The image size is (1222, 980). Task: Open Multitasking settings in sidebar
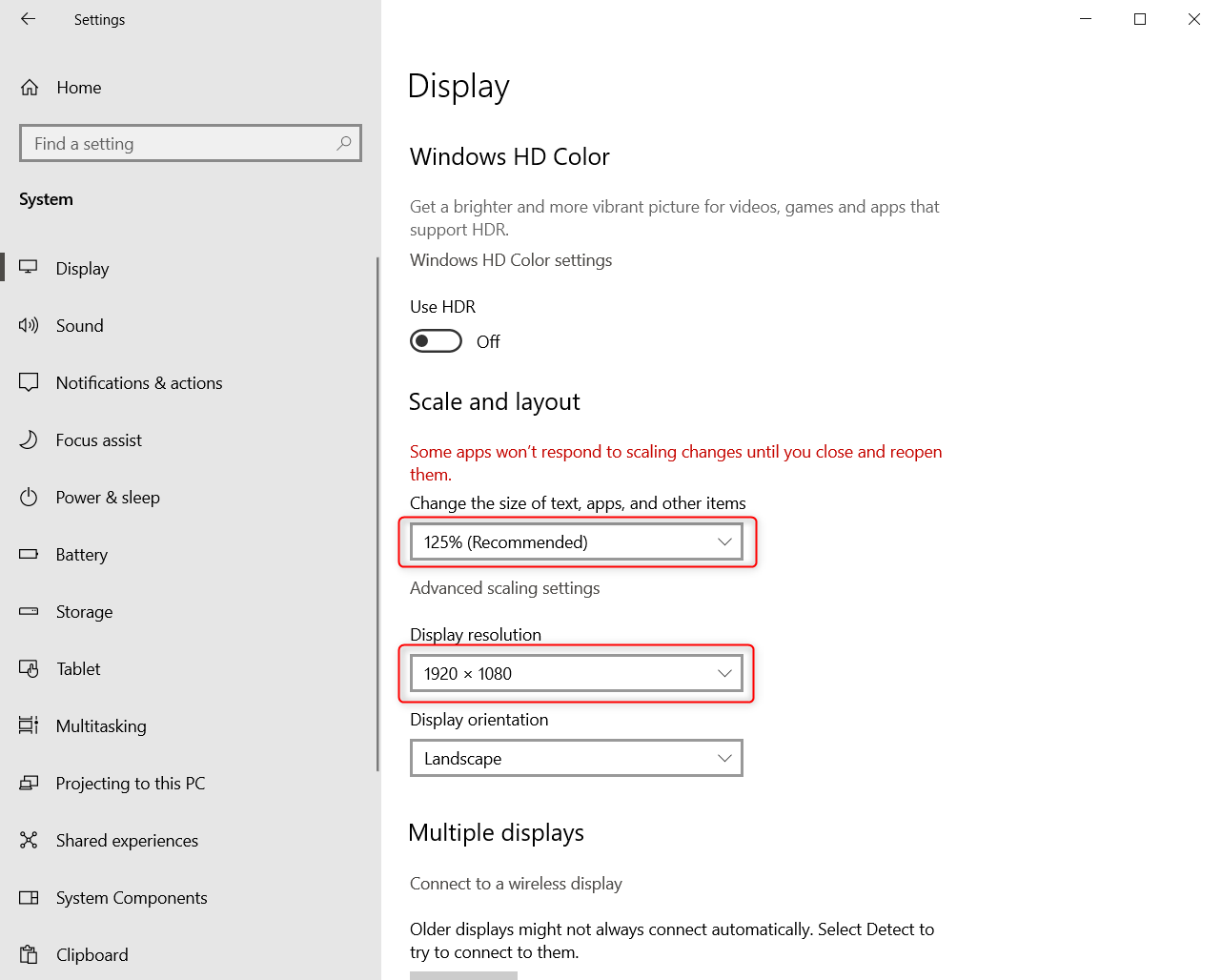tap(102, 725)
